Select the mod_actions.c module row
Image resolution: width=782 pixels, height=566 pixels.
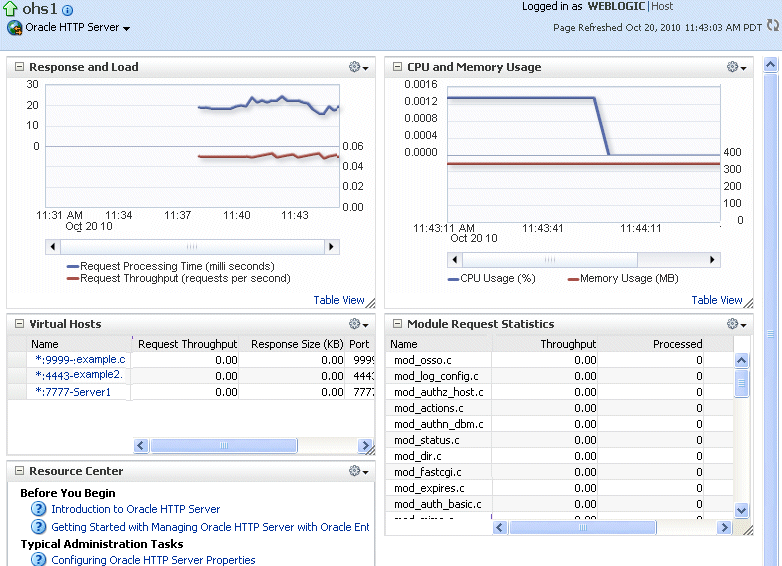pyautogui.click(x=560, y=408)
